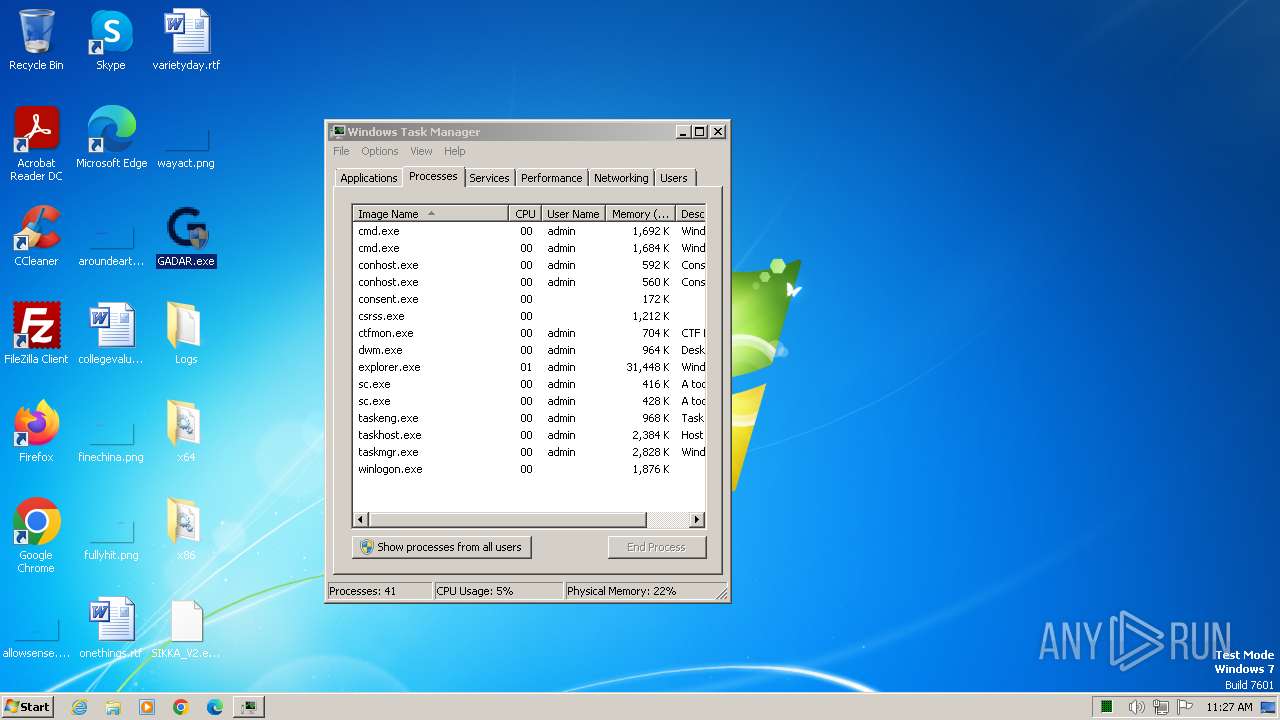
Task: Select the consent.exe process row
Action: coord(529,299)
